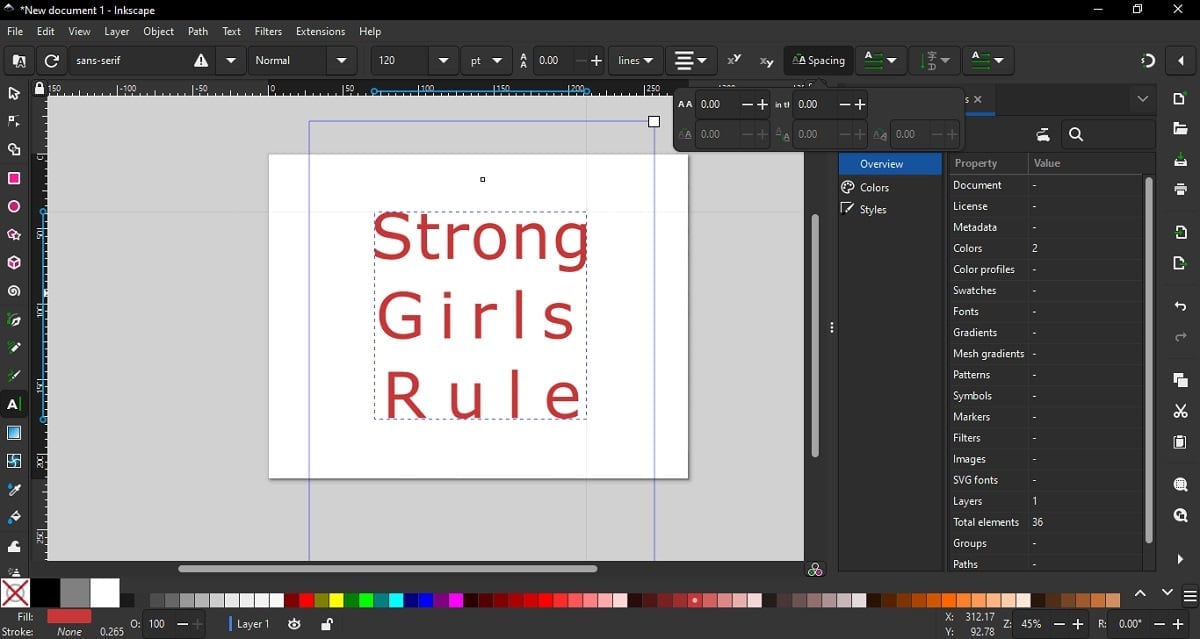
Task: Select the 3D box tool
Action: click(14, 263)
